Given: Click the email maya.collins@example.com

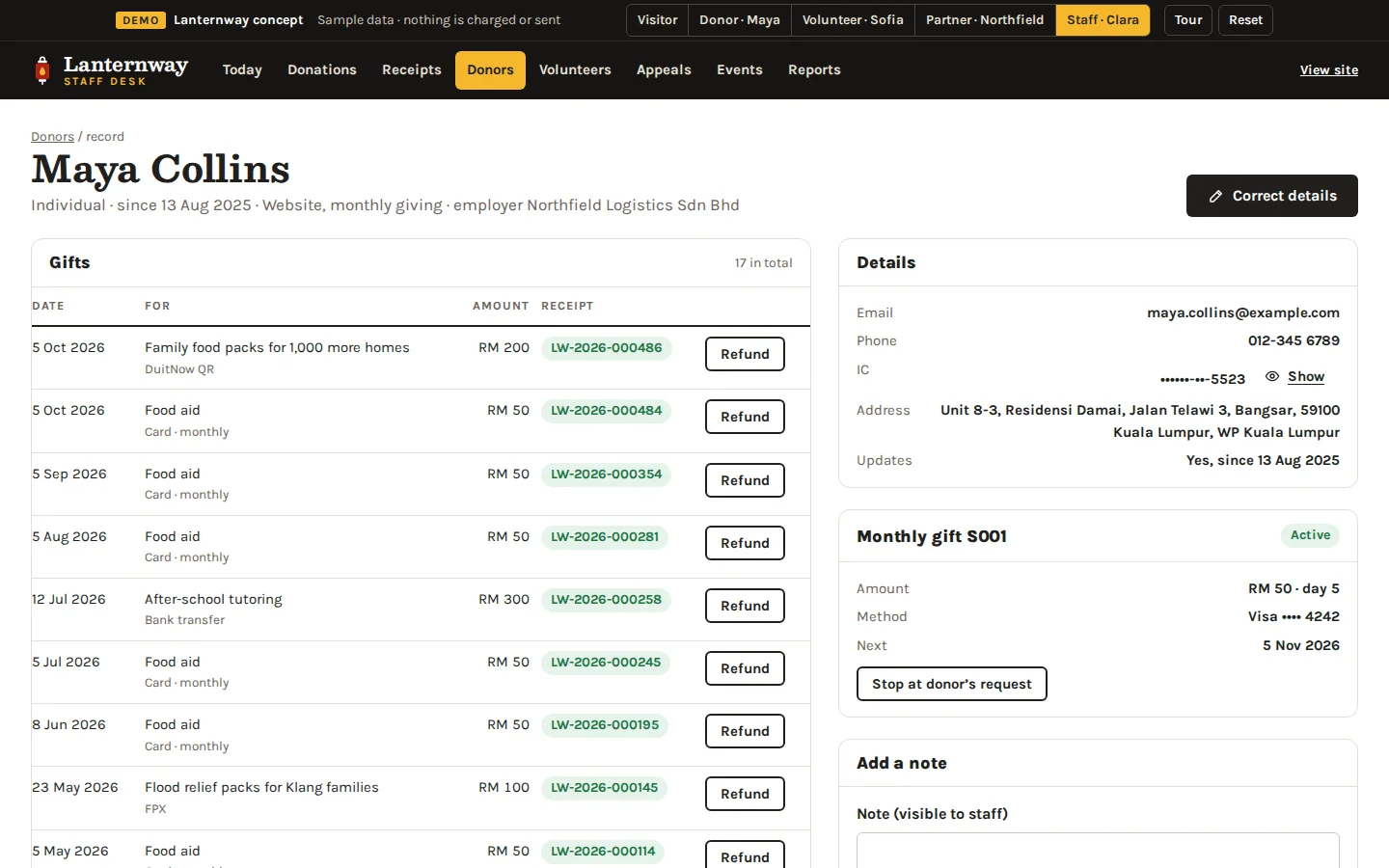Looking at the screenshot, I should pyautogui.click(x=1243, y=312).
